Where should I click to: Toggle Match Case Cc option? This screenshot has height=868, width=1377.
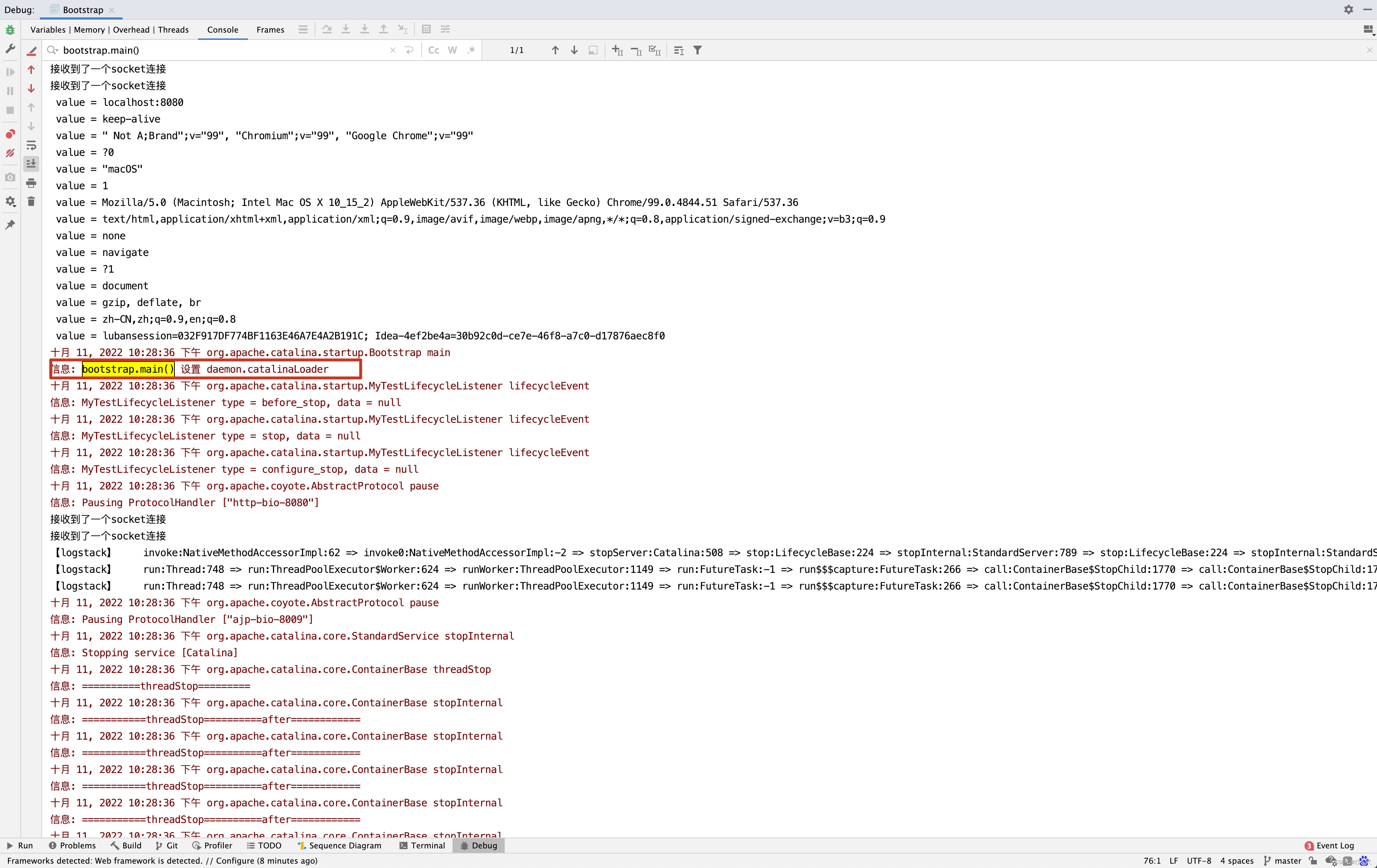click(434, 50)
